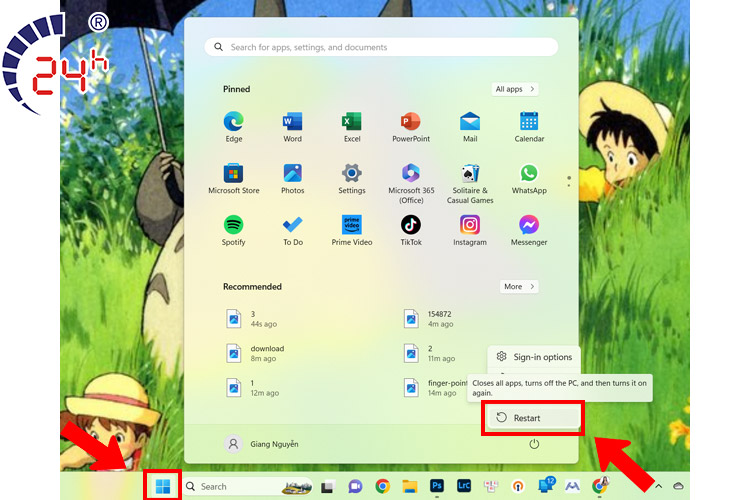Image resolution: width=750 pixels, height=500 pixels.
Task: Launch Google Chrome from taskbar
Action: tap(382, 487)
